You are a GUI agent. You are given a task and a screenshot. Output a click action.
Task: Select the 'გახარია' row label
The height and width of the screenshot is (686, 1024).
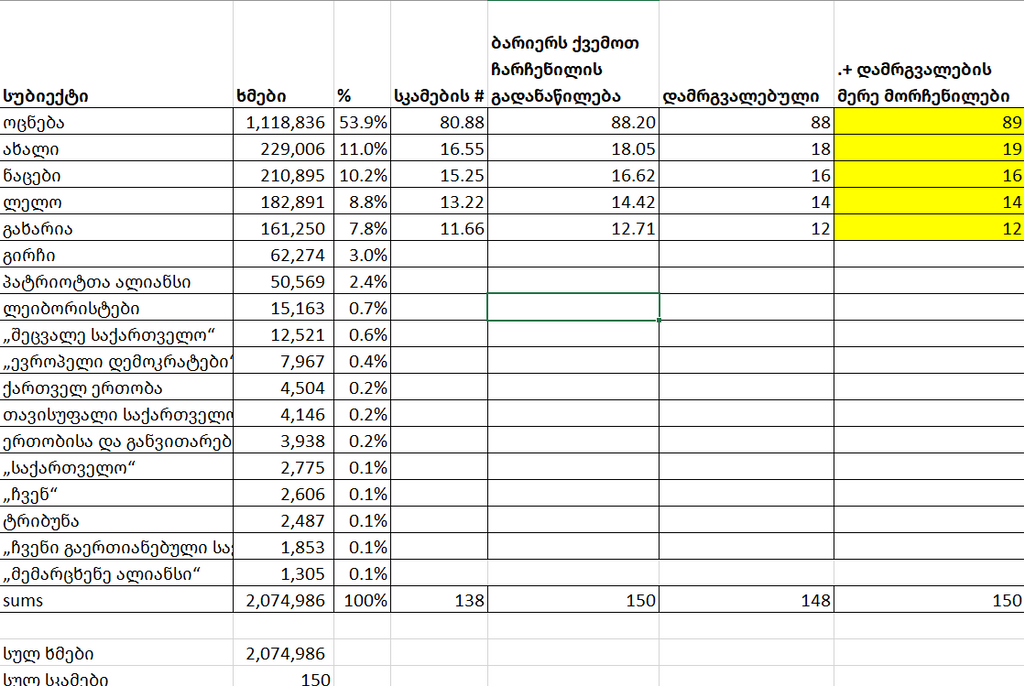point(116,229)
